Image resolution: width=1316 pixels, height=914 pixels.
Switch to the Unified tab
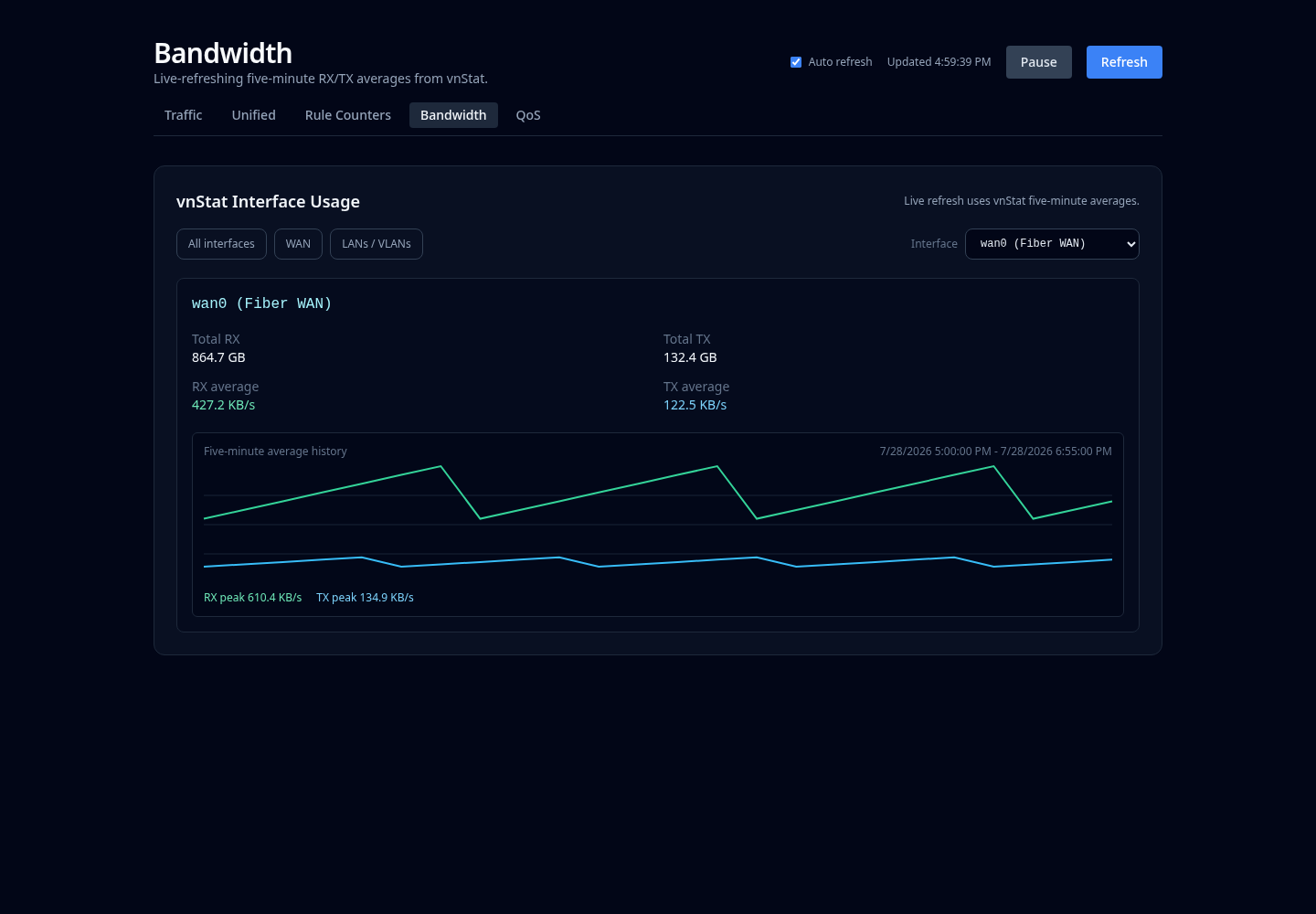coord(253,115)
